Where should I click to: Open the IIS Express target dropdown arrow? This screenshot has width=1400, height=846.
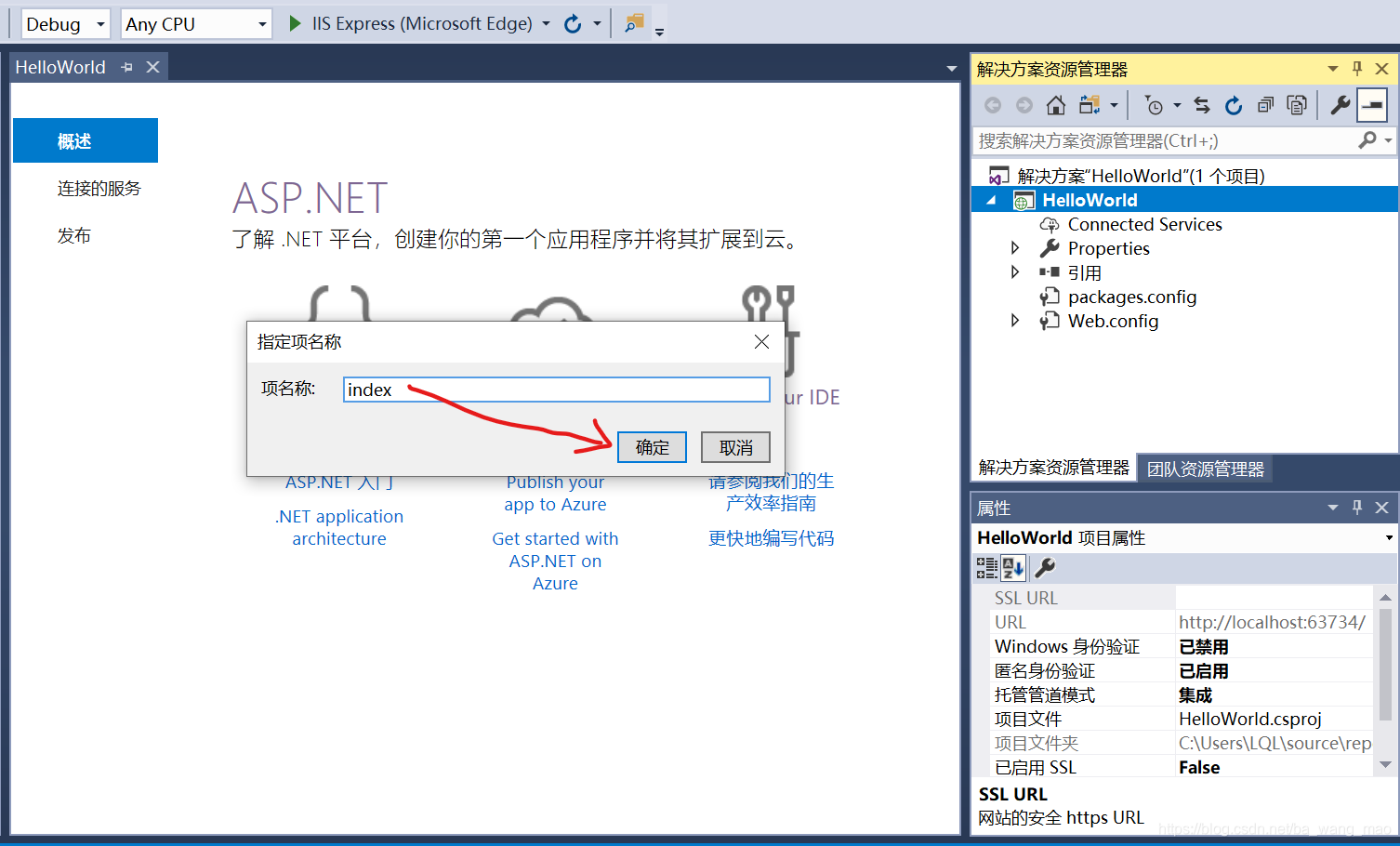[x=546, y=23]
